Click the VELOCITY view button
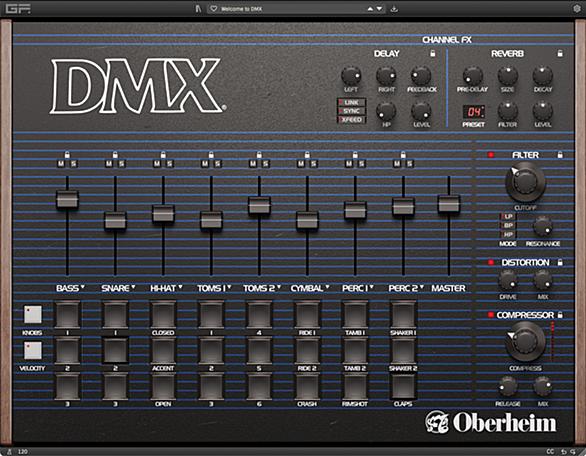 click(33, 350)
